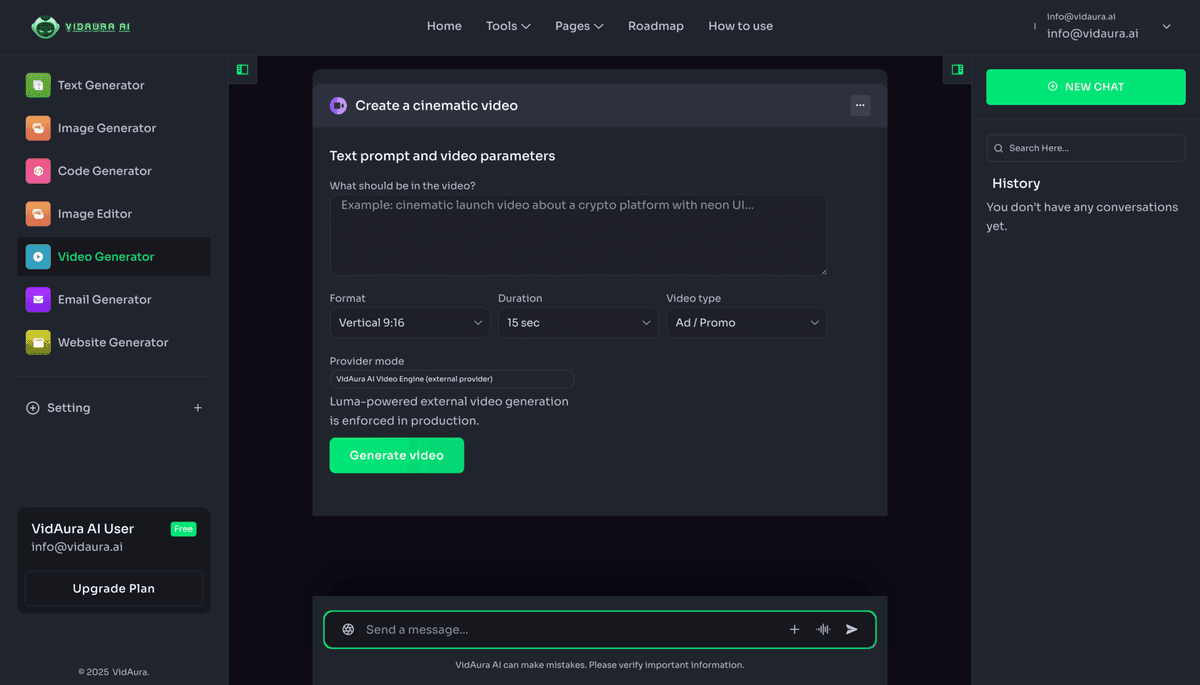Click the plus attachment icon in message bar
Screen dimensions: 1200x685
click(x=795, y=630)
